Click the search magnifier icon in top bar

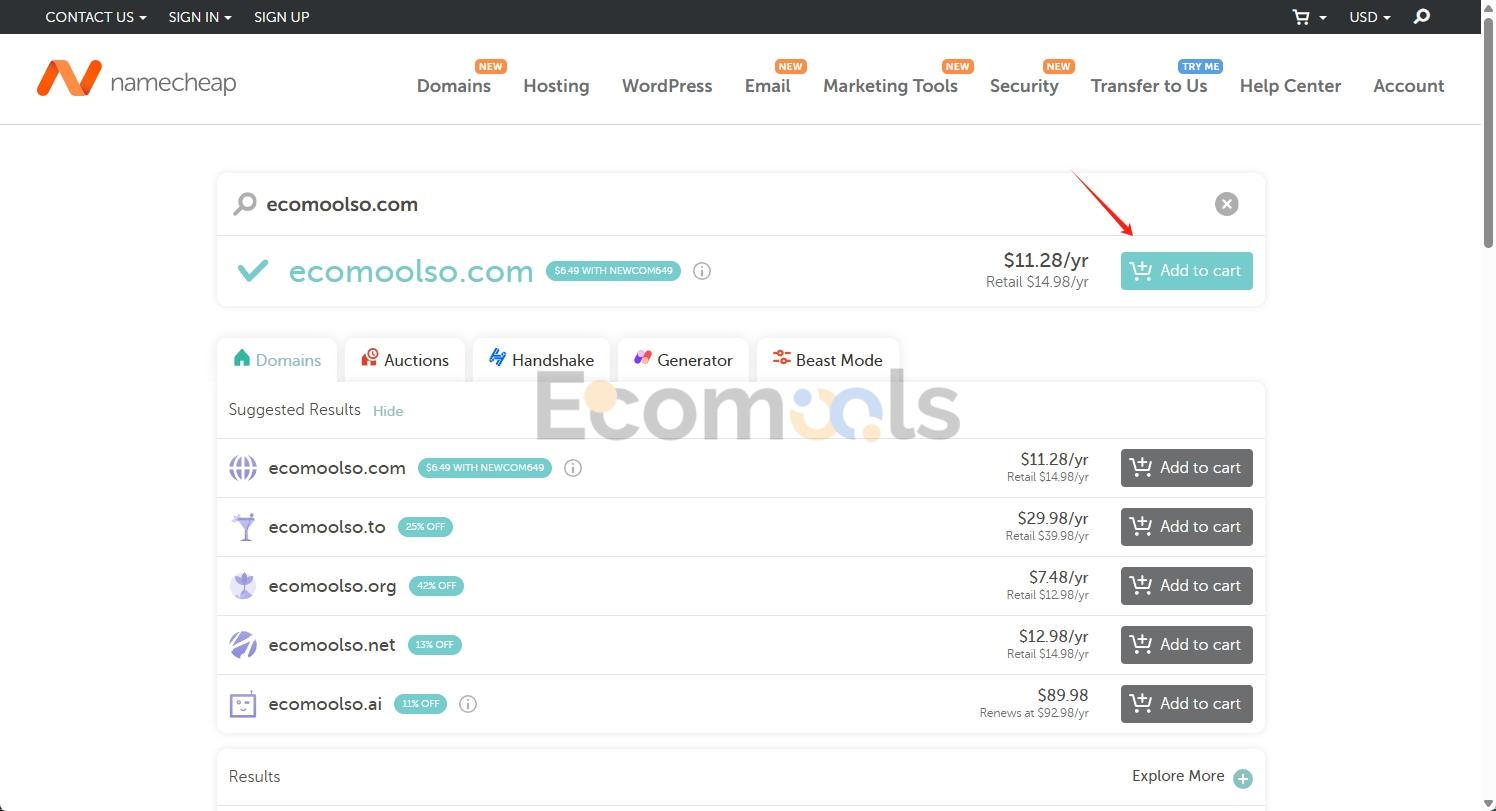coord(1422,17)
